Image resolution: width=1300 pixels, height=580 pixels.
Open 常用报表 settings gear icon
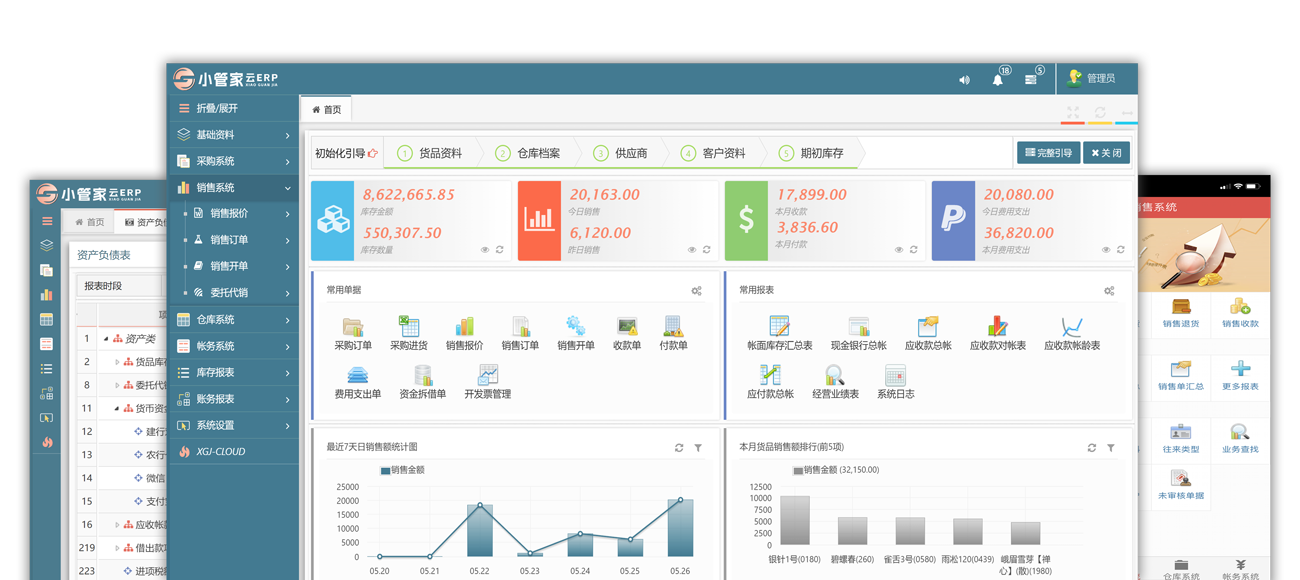[1109, 291]
